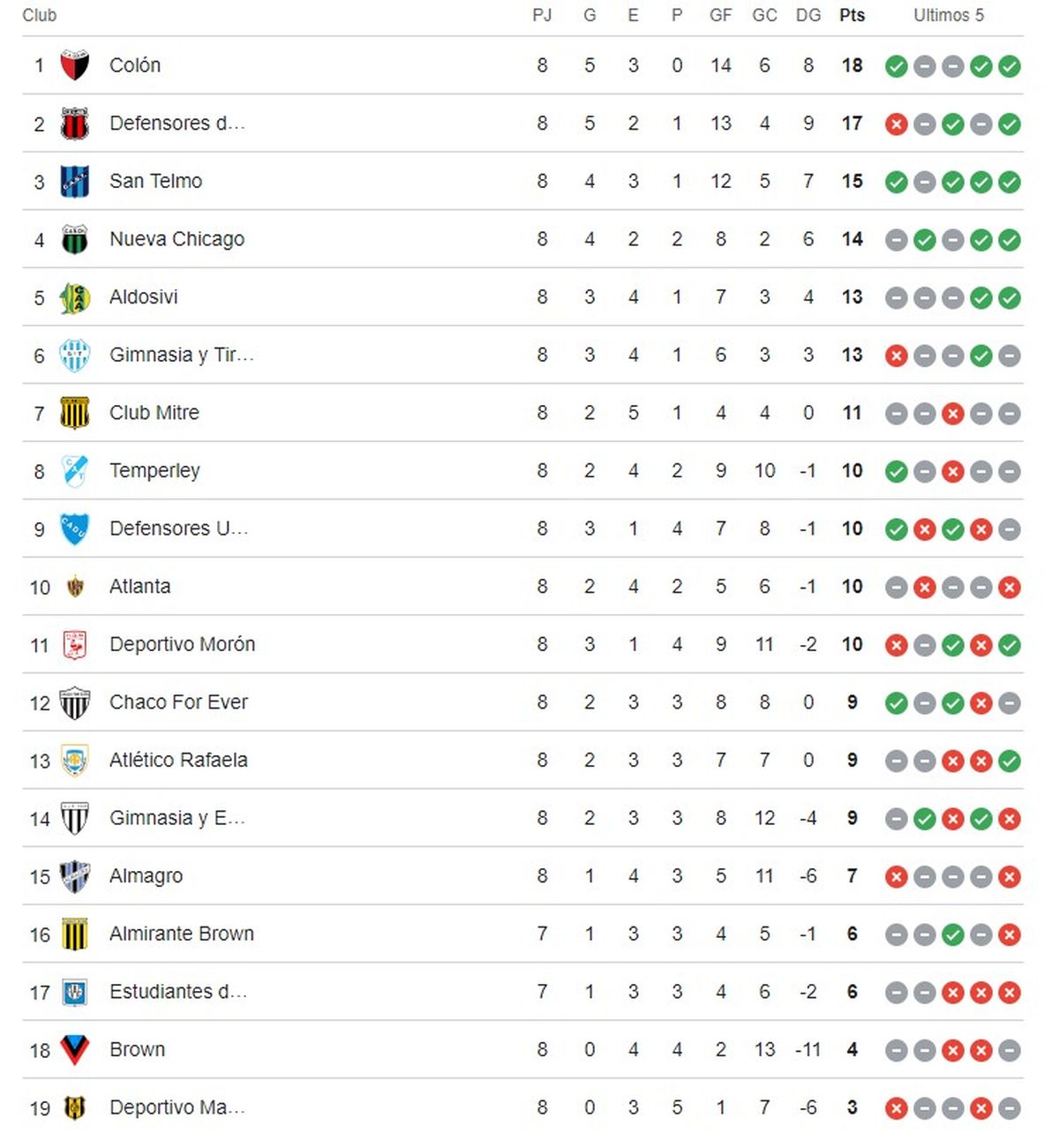Click the San Telmo club crest
This screenshot has width=1059, height=1148.
[74, 181]
